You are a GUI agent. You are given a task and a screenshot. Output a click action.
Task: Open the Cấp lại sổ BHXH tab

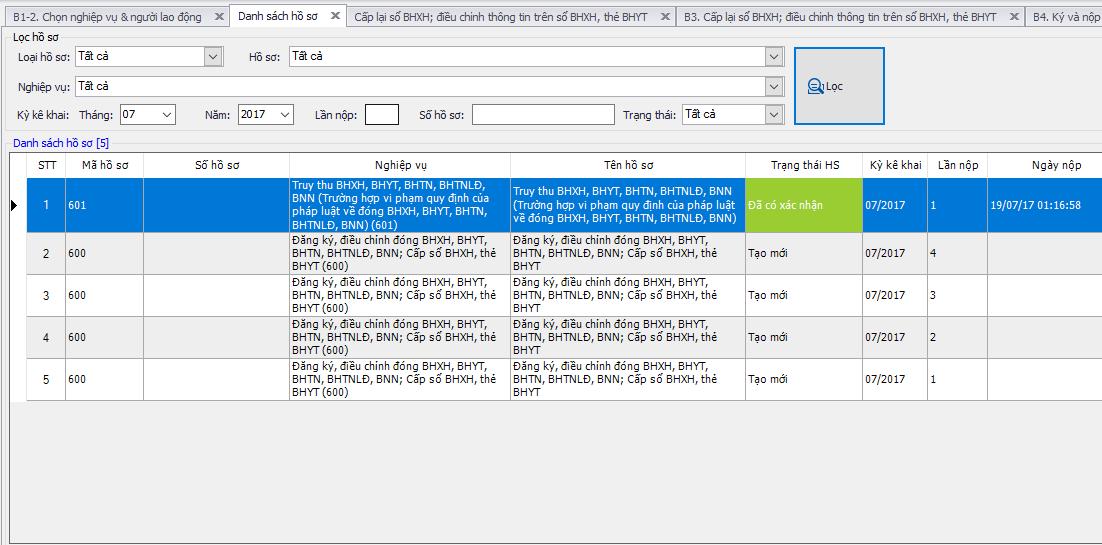click(500, 17)
